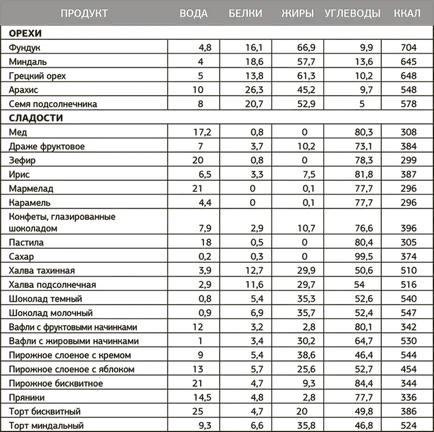434x432 pixels.
Task: Select the УГЛЕВОДЫ column header
Action: point(352,13)
